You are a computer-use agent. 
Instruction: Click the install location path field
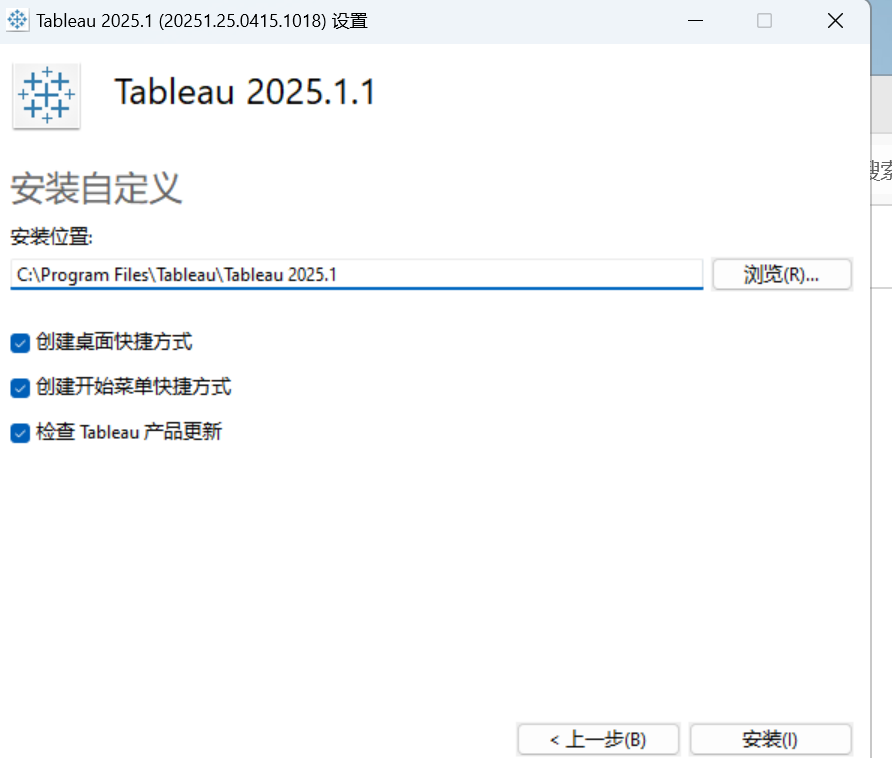tap(357, 275)
